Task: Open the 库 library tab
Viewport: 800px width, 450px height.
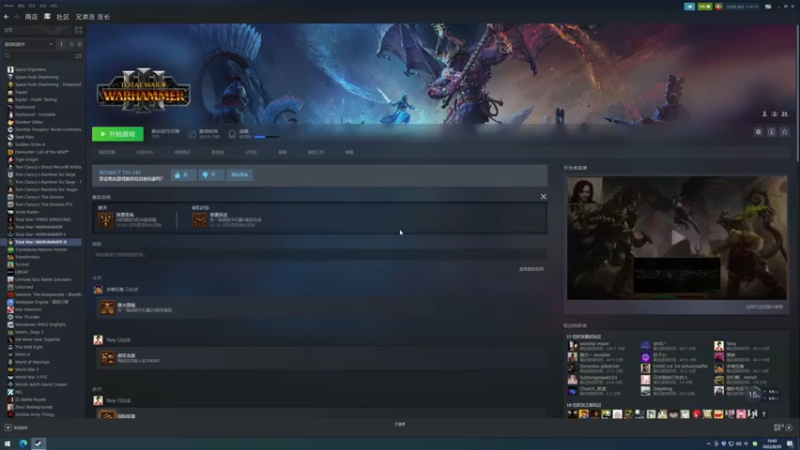Action: pyautogui.click(x=47, y=17)
